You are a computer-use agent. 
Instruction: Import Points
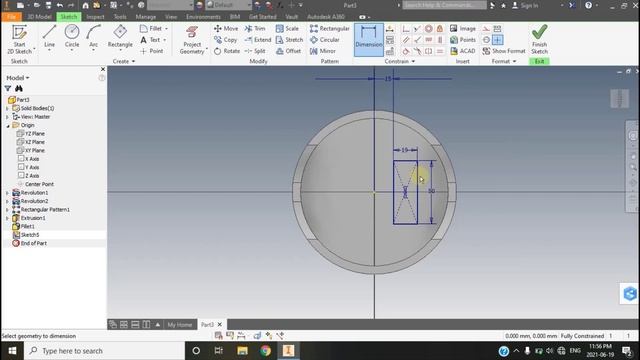[x=463, y=40]
